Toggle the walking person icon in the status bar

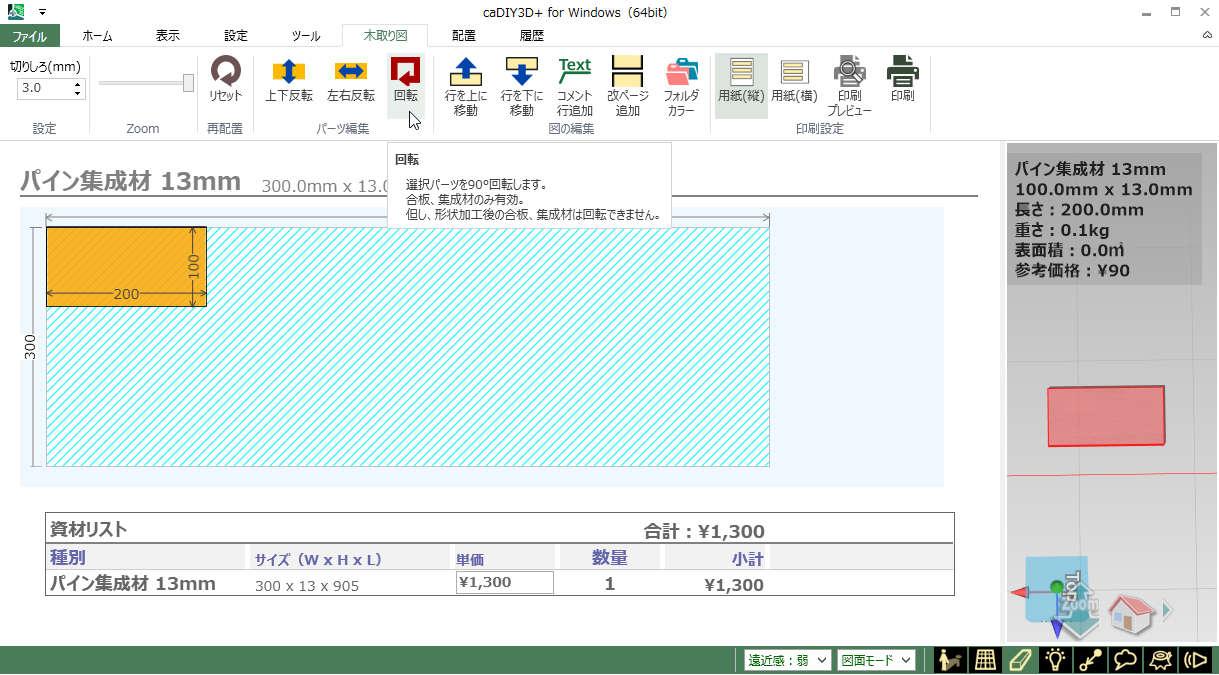tap(949, 660)
